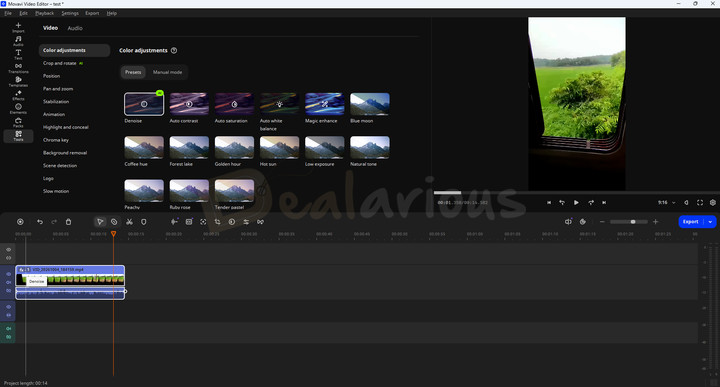
Task: Open the Chroma key tool
Action: pos(56,140)
